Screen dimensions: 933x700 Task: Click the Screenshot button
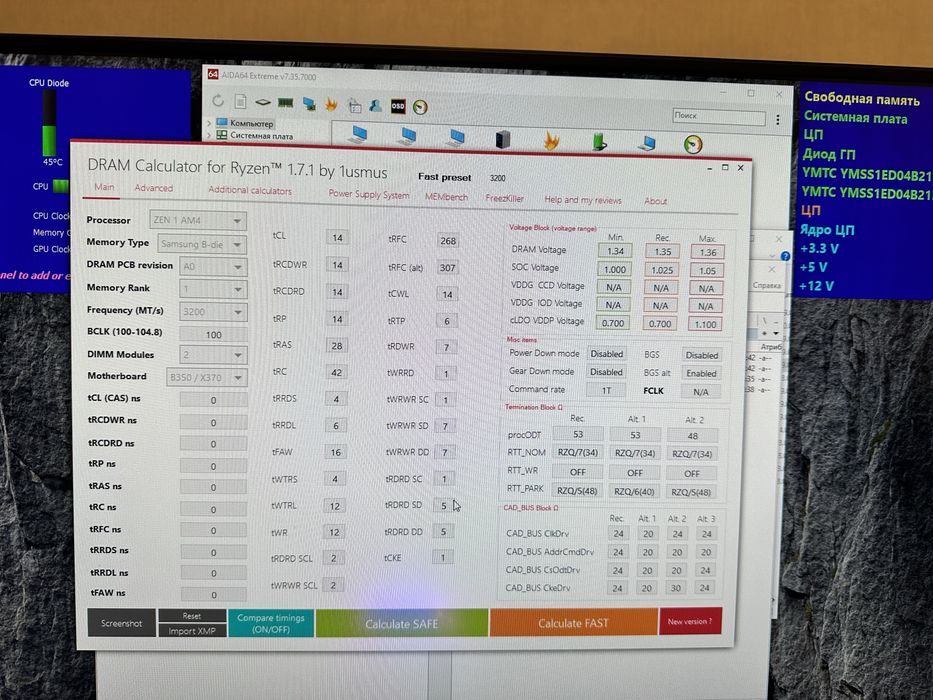[121, 623]
